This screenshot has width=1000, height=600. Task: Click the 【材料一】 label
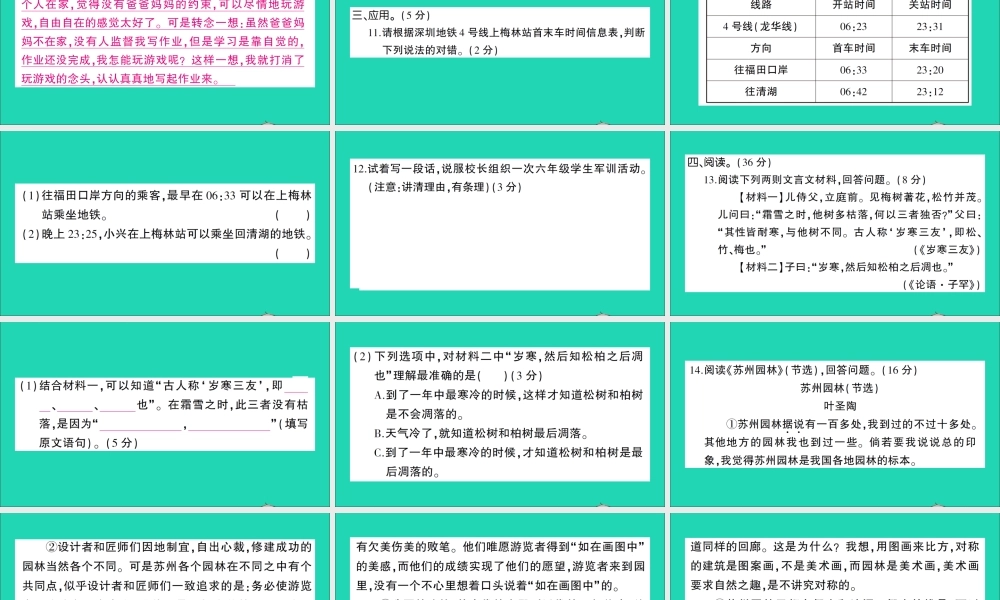(x=760, y=197)
